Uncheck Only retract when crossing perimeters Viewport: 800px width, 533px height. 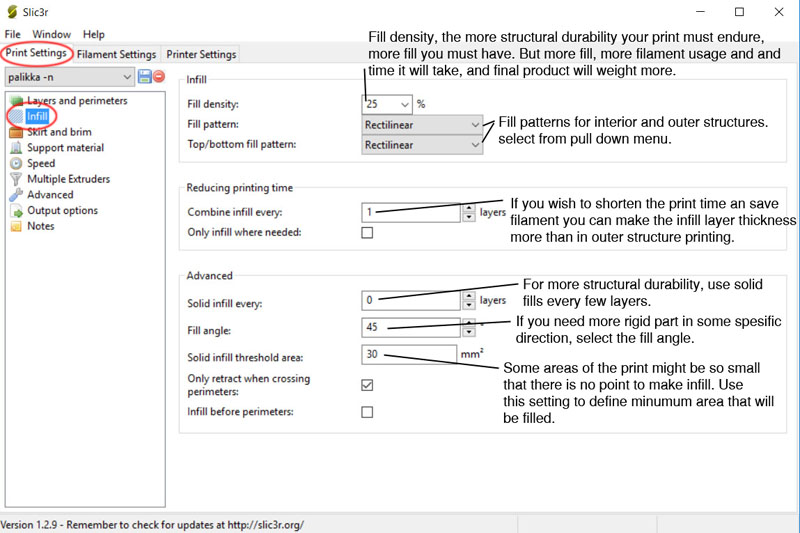(x=367, y=385)
